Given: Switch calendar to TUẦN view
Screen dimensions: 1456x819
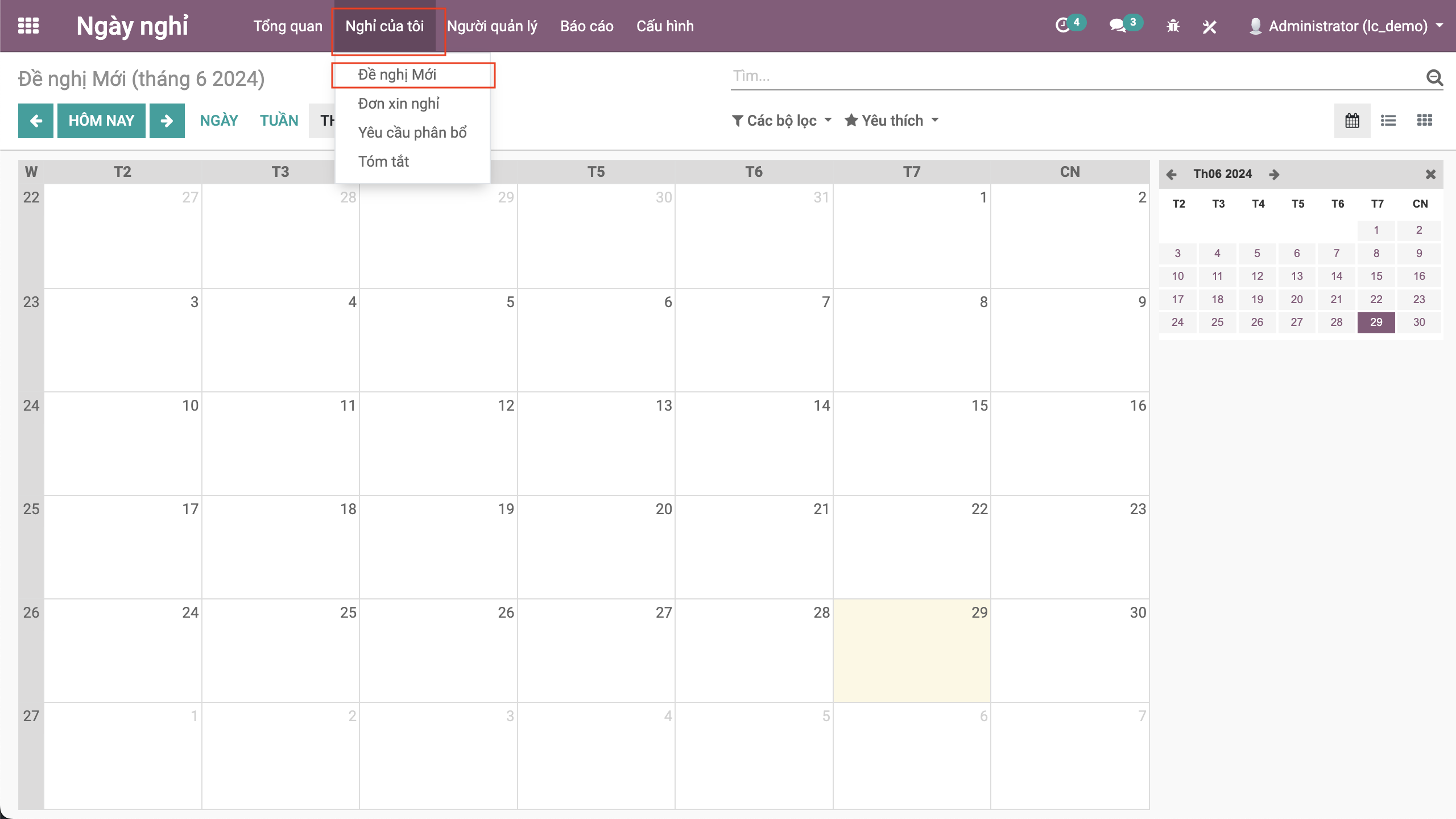Looking at the screenshot, I should coord(279,121).
